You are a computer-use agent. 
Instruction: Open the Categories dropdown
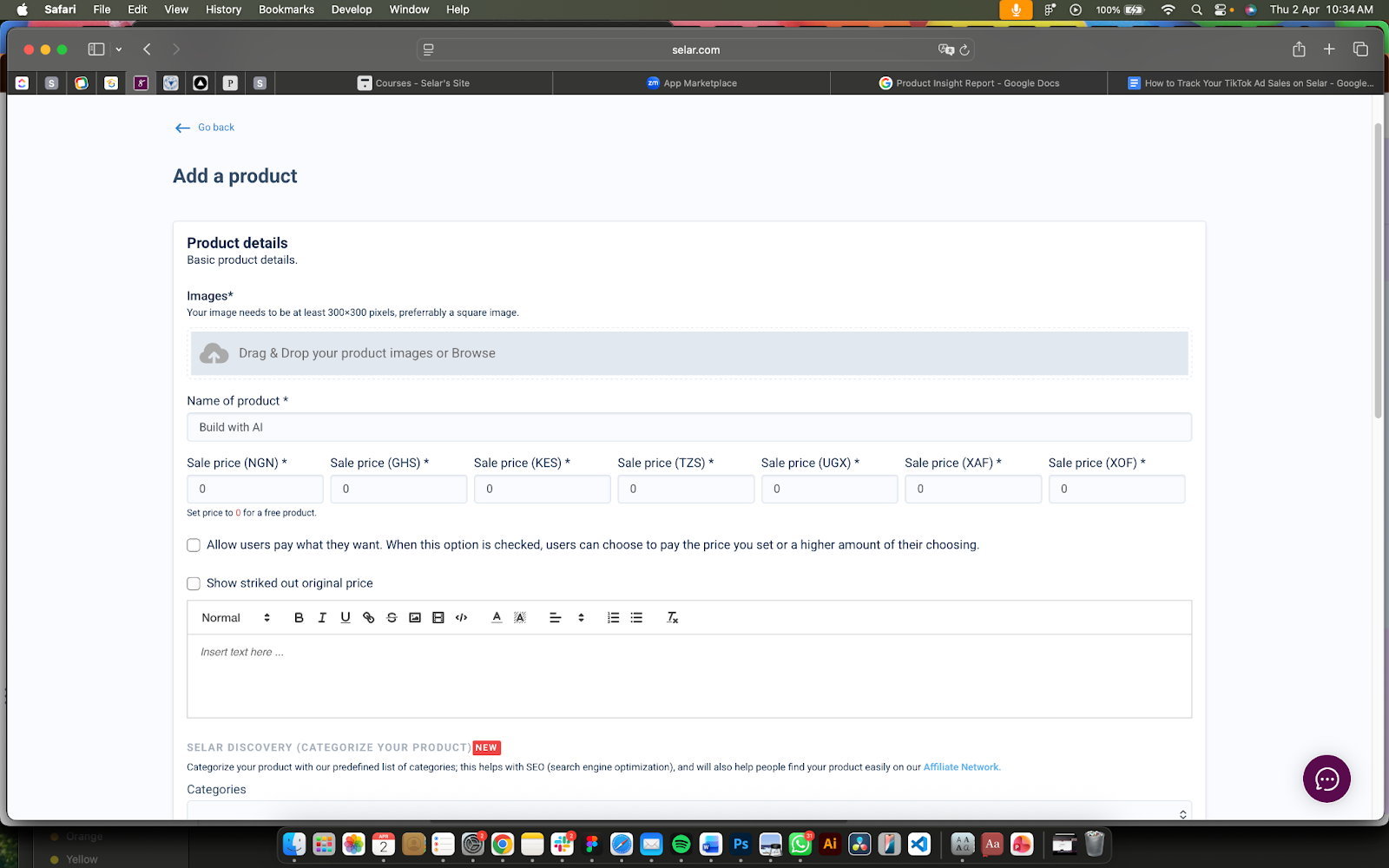pos(688,812)
